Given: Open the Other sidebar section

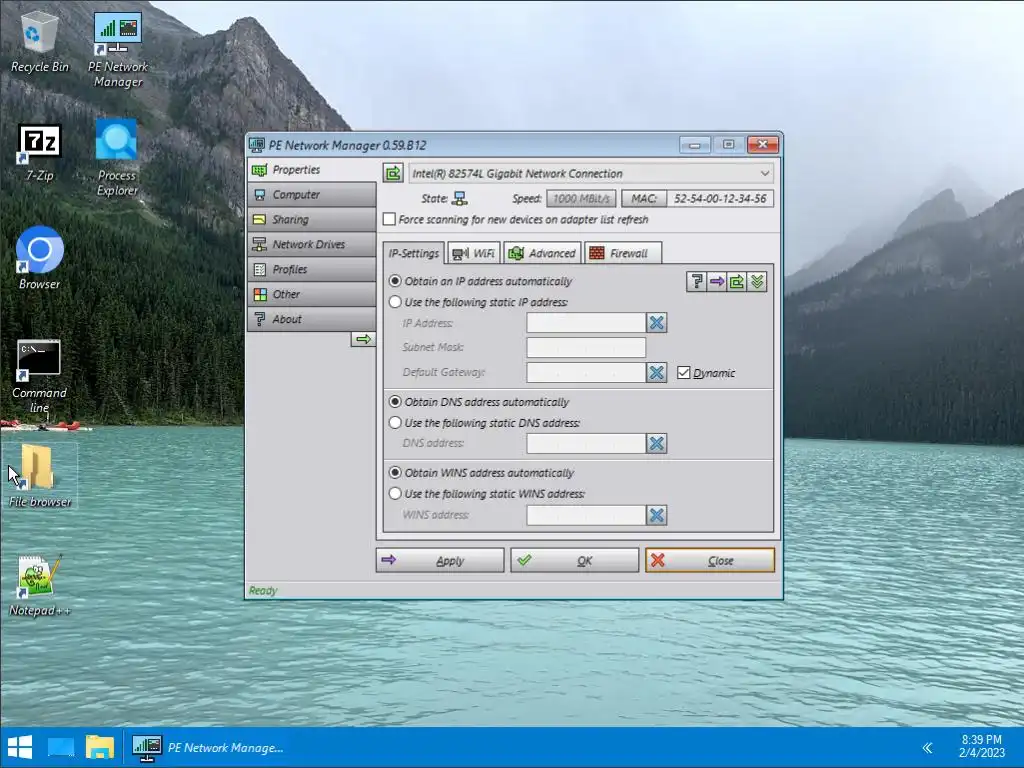Looking at the screenshot, I should (x=312, y=294).
